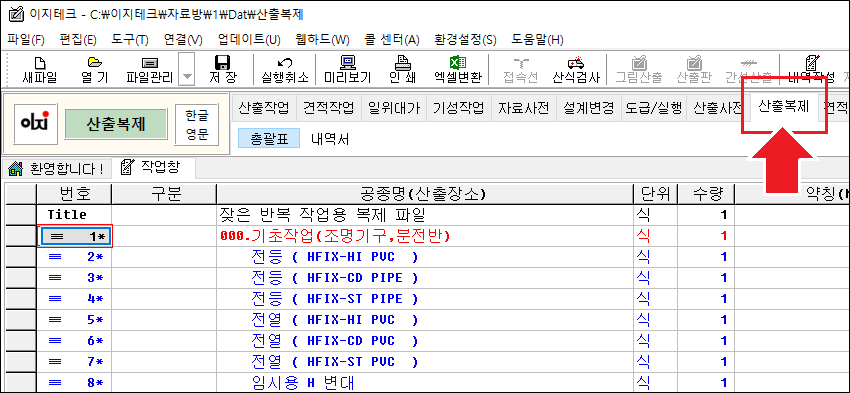Run 산식검사 formula check icon

(576, 69)
